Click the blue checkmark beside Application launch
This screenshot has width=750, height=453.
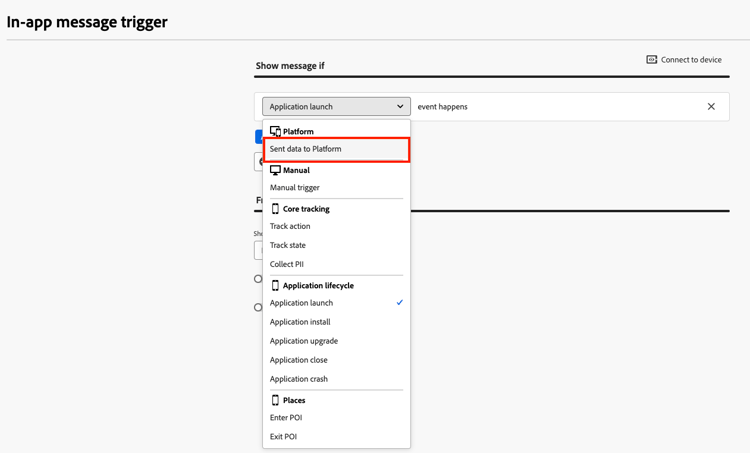pyautogui.click(x=400, y=302)
